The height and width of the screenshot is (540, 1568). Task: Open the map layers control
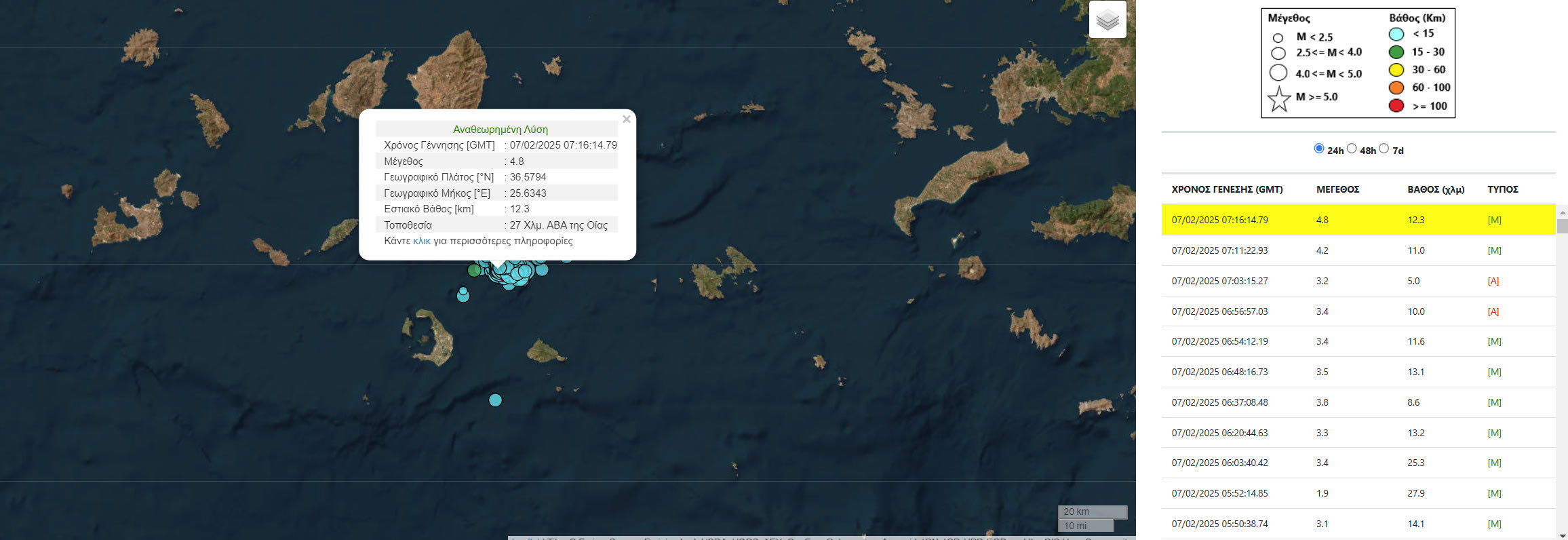tap(1108, 20)
